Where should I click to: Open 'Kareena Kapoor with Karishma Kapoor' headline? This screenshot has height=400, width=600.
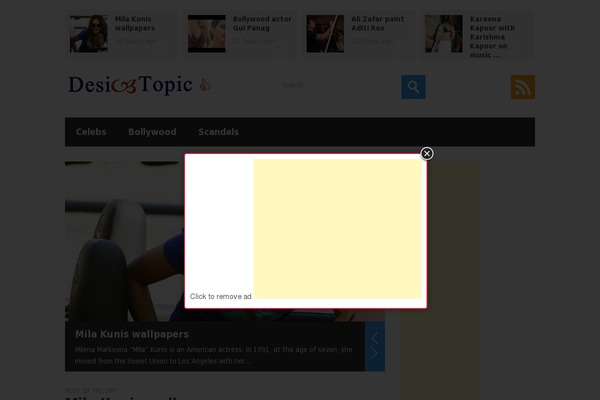pyautogui.click(x=492, y=37)
